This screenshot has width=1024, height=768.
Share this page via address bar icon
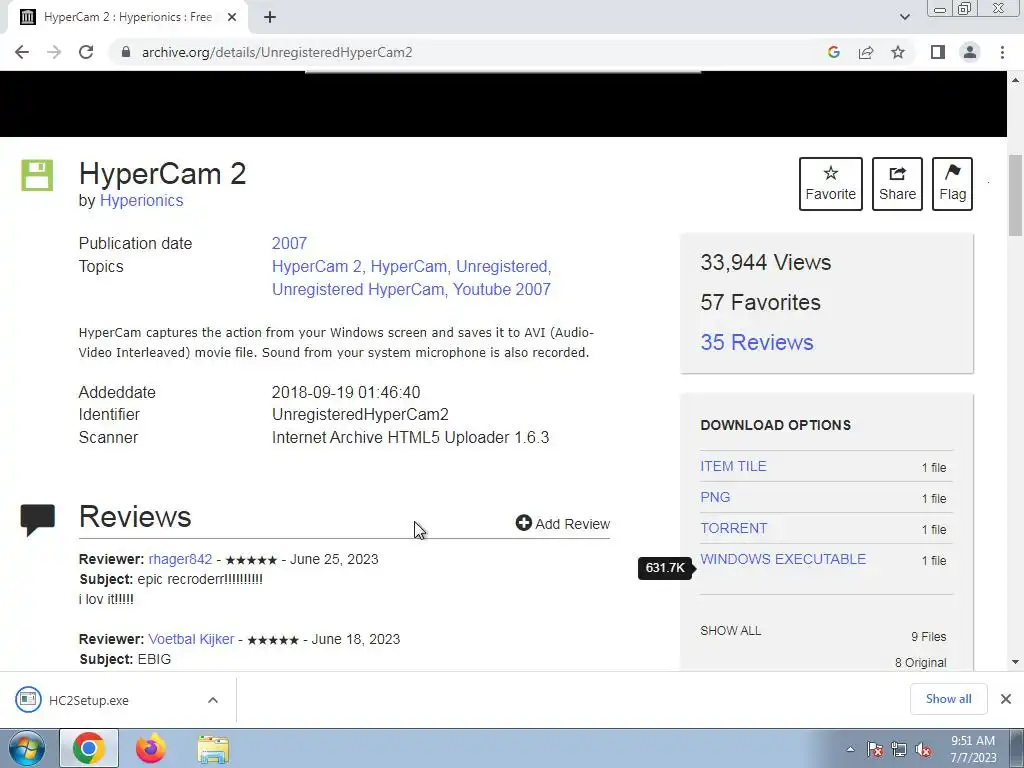tap(866, 52)
